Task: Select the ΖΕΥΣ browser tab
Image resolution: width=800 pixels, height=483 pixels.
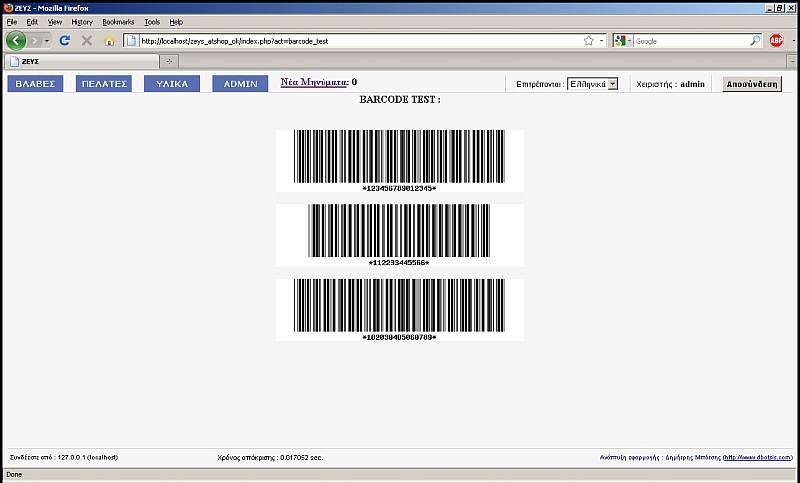Action: 82,61
